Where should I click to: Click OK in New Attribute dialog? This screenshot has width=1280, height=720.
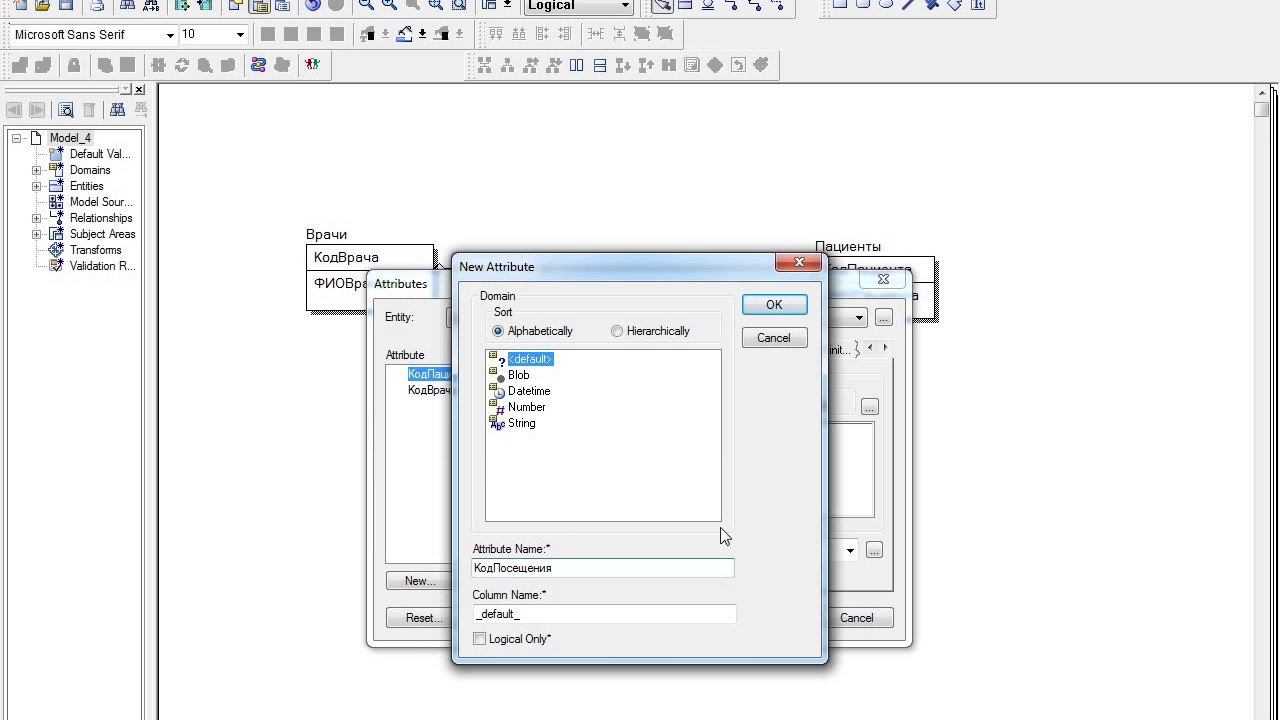pyautogui.click(x=774, y=305)
